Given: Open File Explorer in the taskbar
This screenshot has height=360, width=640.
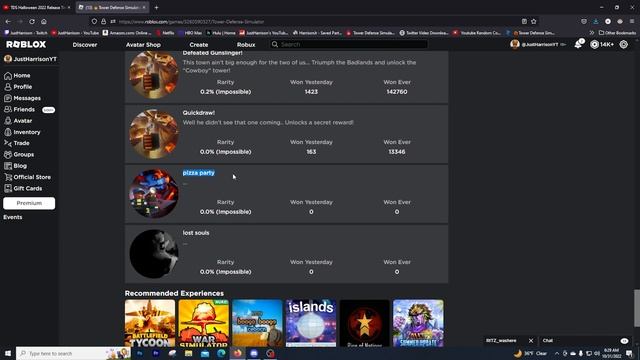Looking at the screenshot, I should tap(189, 353).
